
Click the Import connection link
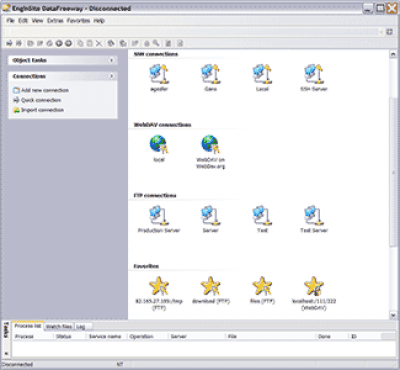click(x=42, y=110)
